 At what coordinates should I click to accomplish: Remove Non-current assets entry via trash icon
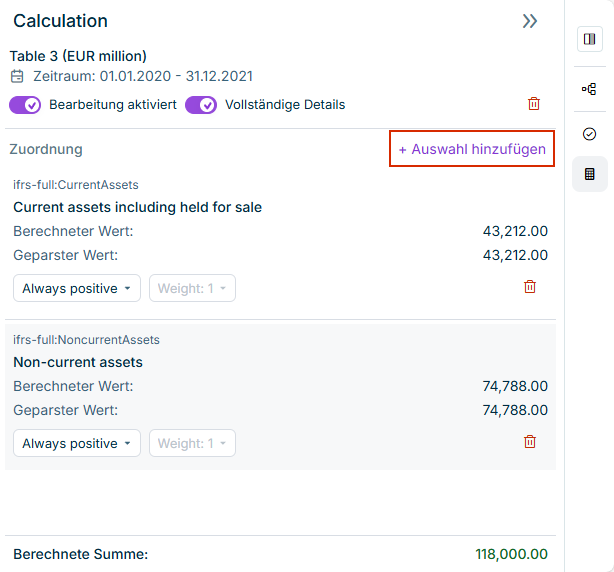530,442
